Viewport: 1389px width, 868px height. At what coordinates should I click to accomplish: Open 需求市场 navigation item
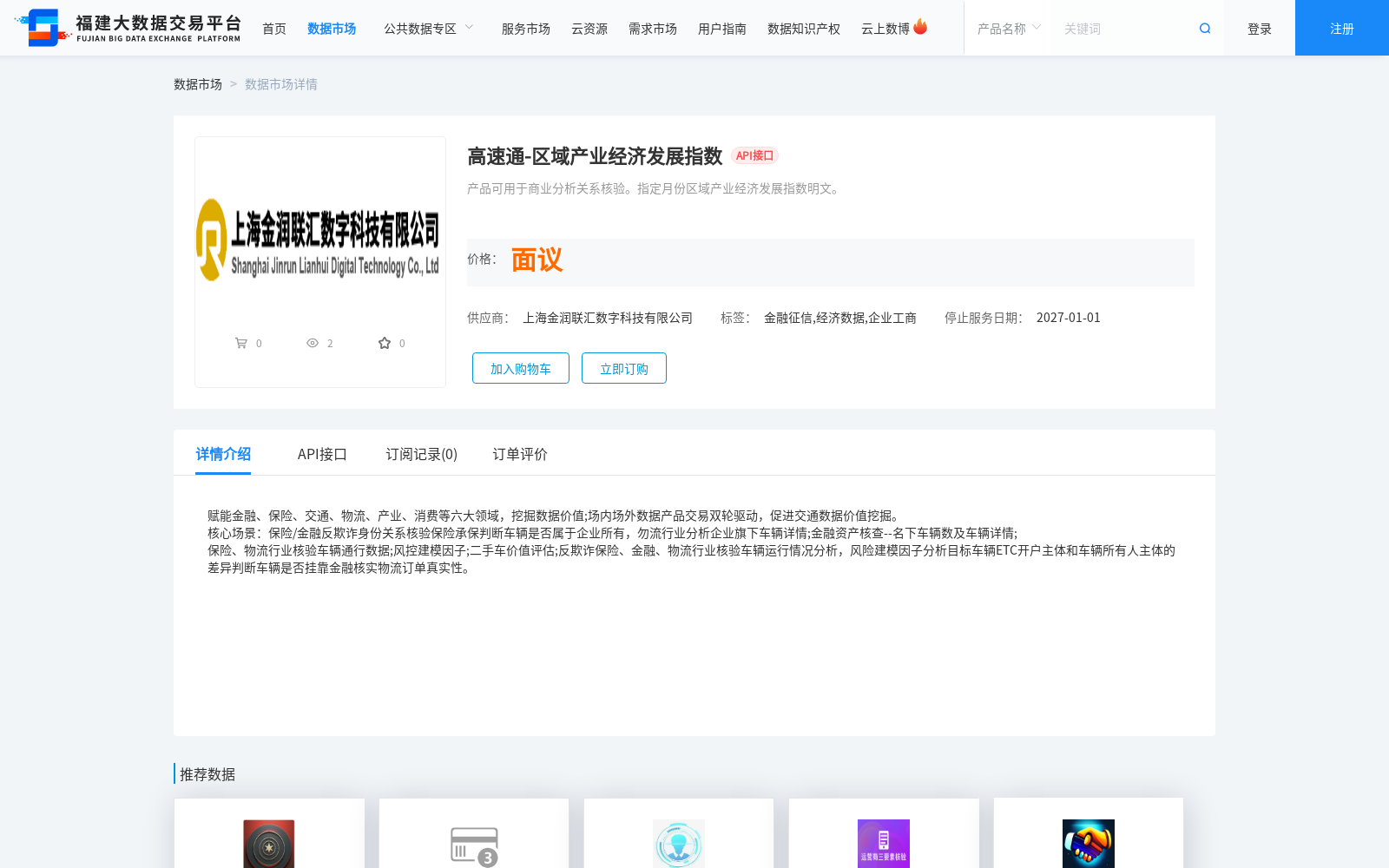click(x=653, y=29)
